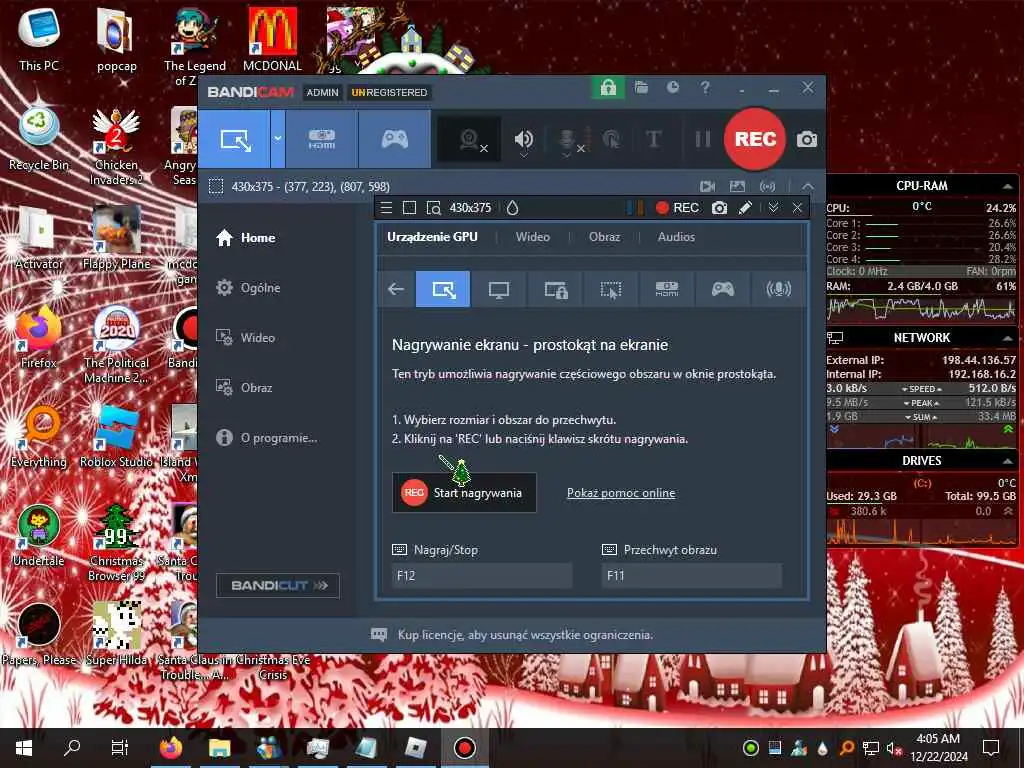This screenshot has height=768, width=1024.
Task: Open Ogólne settings in sidebar
Action: tap(248, 288)
